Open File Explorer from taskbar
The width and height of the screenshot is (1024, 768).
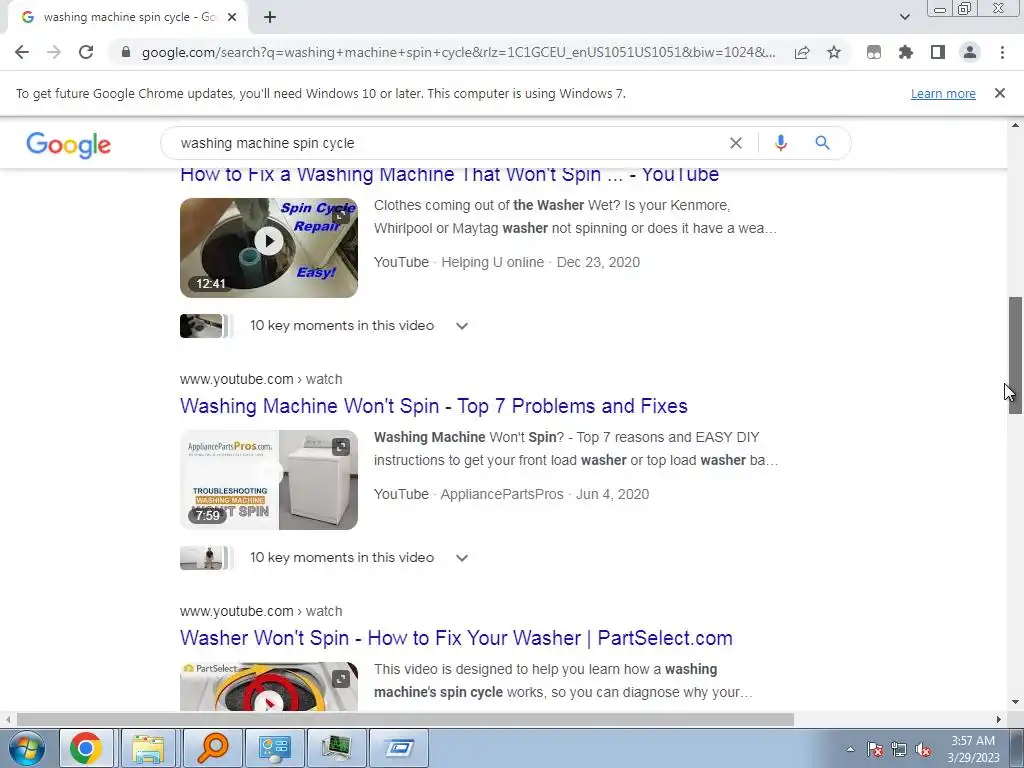click(148, 748)
